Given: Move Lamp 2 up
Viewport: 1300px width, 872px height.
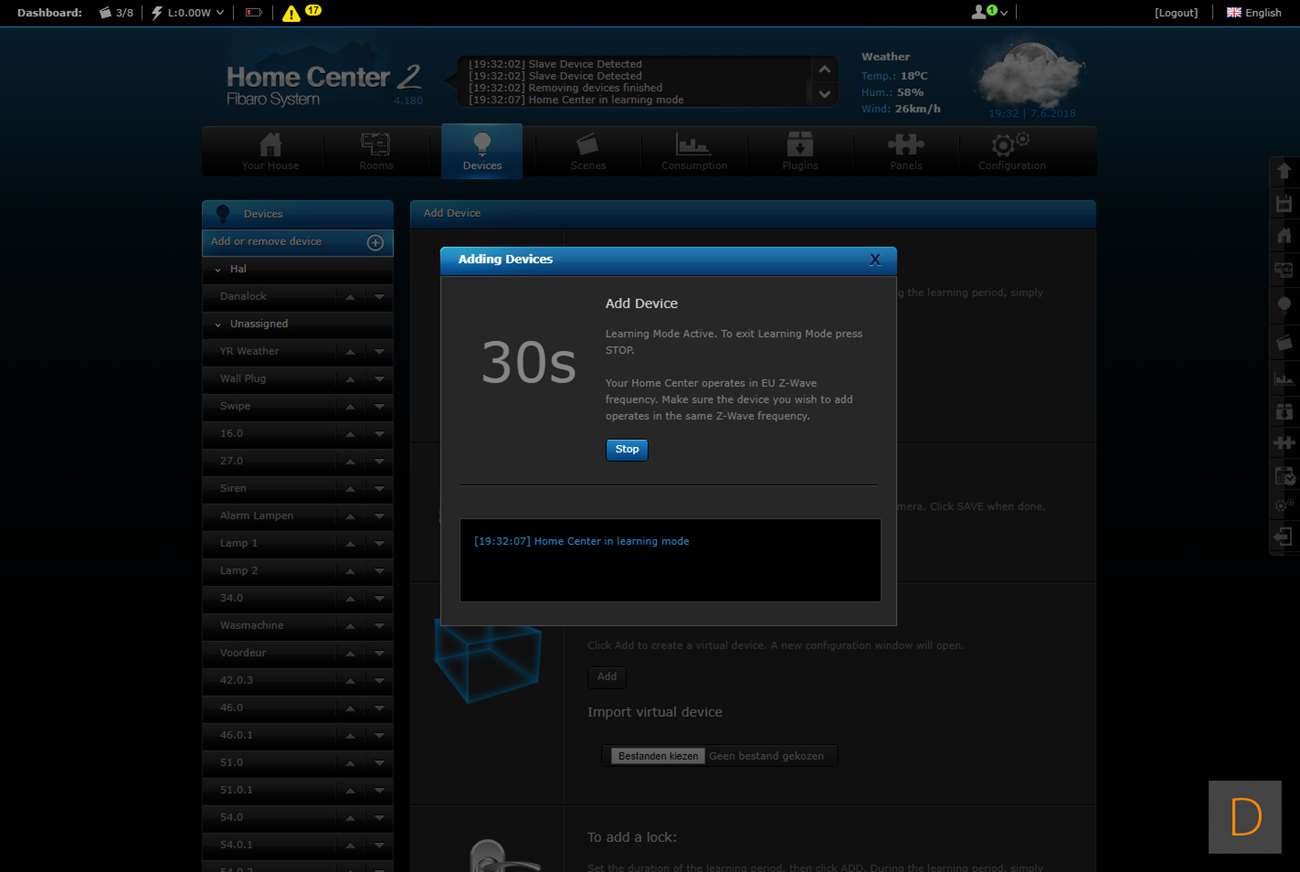Looking at the screenshot, I should (350, 571).
